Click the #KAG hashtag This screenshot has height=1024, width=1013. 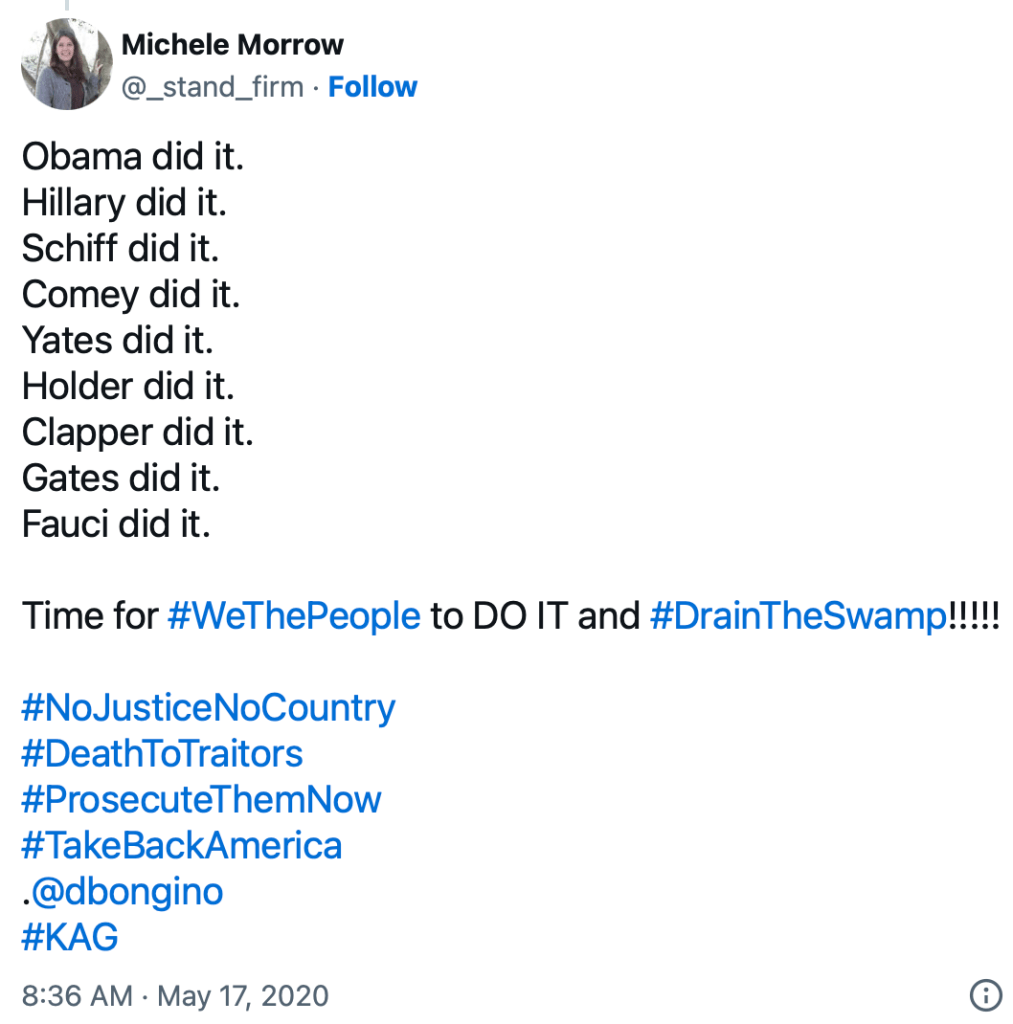[x=70, y=937]
